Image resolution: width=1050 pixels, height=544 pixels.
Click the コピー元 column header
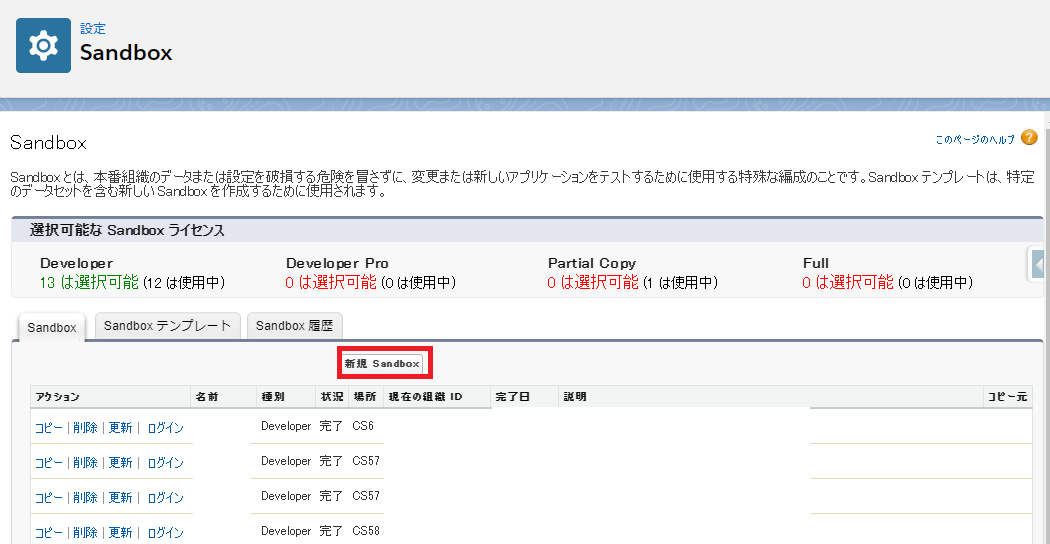pos(1008,397)
